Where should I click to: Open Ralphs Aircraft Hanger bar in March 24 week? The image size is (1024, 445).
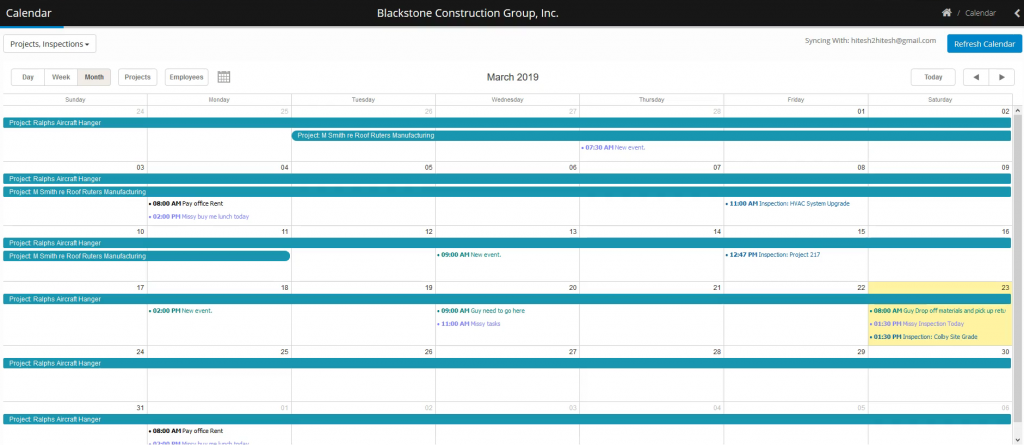(x=507, y=363)
